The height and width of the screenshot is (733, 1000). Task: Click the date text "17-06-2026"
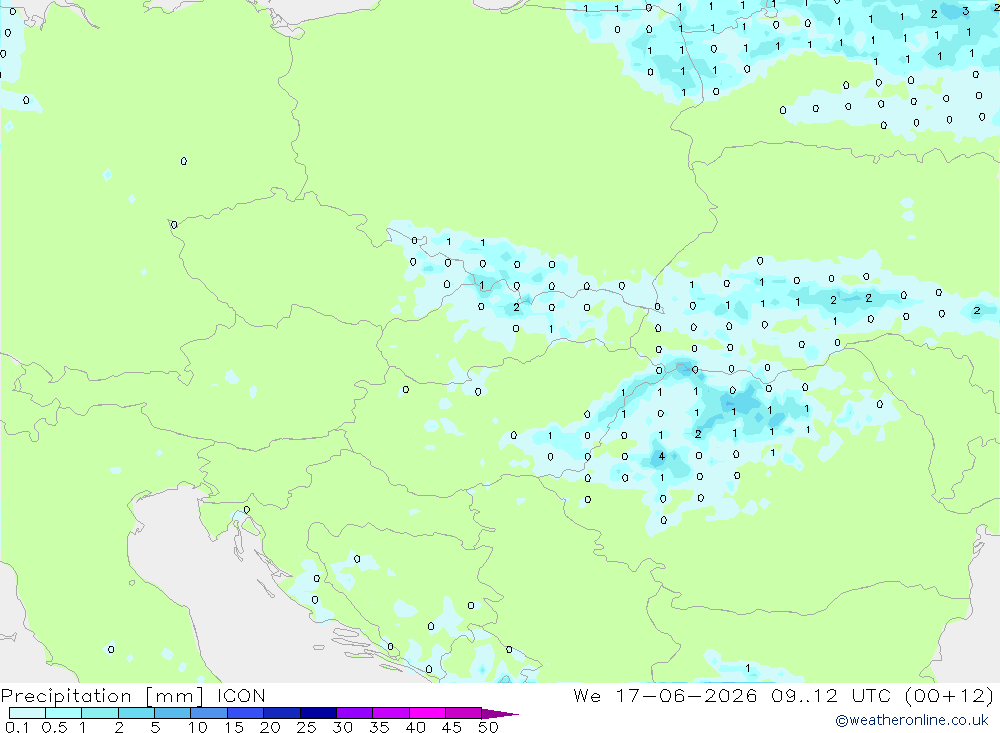(x=686, y=695)
